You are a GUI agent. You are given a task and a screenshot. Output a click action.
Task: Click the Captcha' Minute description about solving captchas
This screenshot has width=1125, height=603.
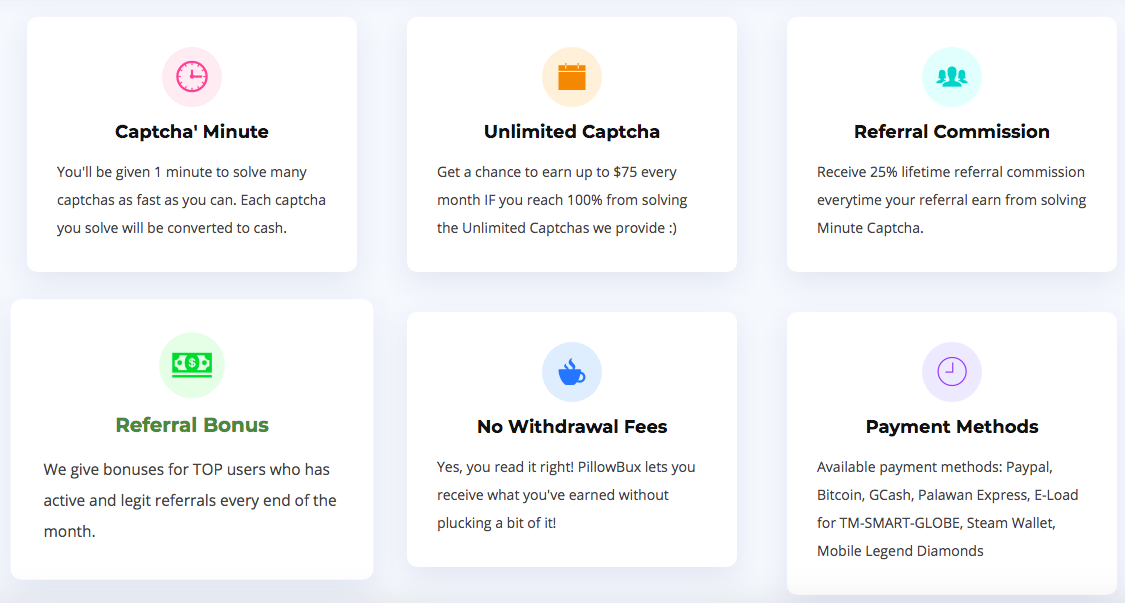192,200
